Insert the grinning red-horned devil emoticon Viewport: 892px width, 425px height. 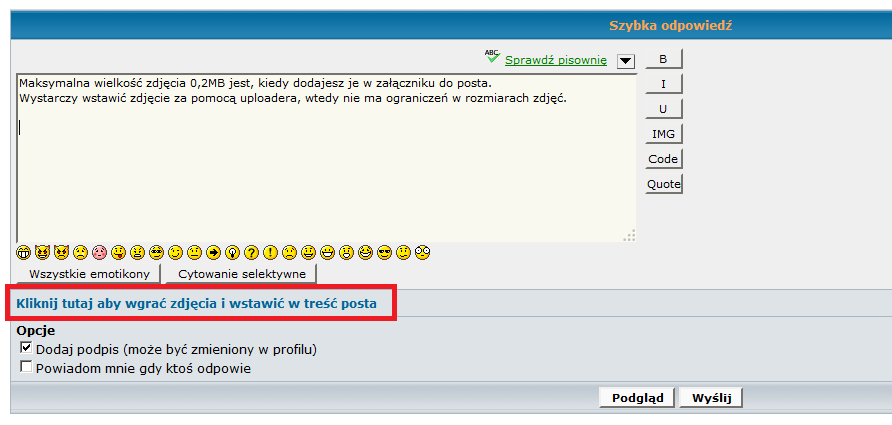42,251
